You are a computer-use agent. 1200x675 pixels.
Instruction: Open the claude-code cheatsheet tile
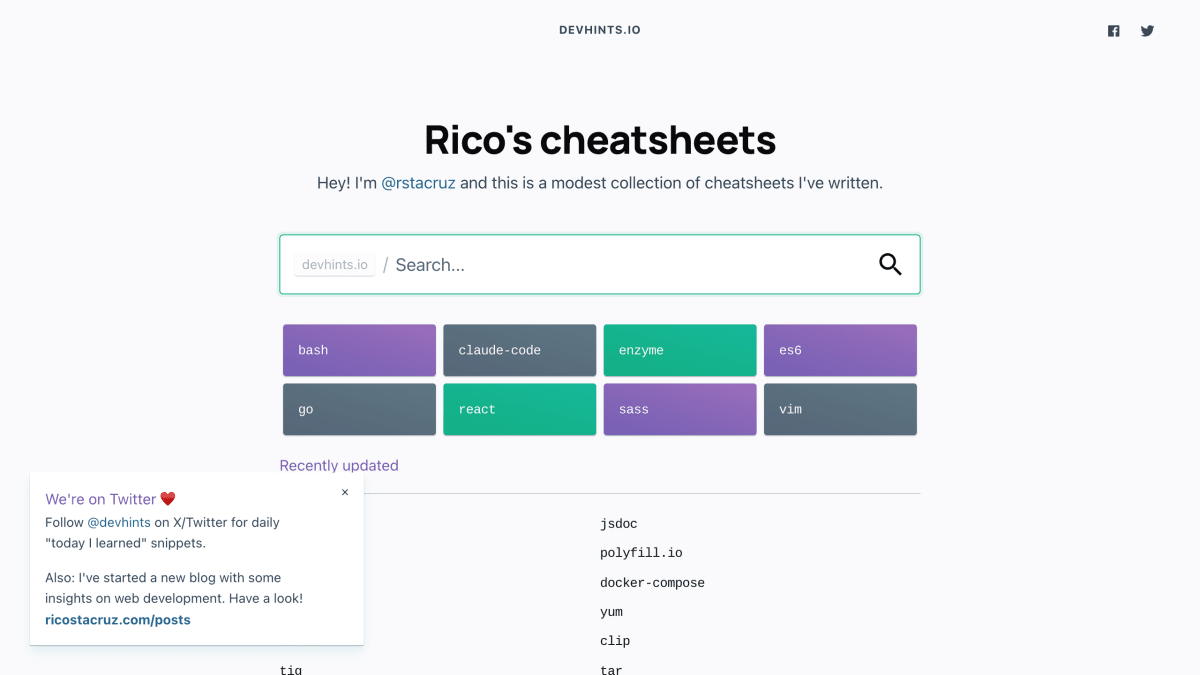pyautogui.click(x=520, y=350)
